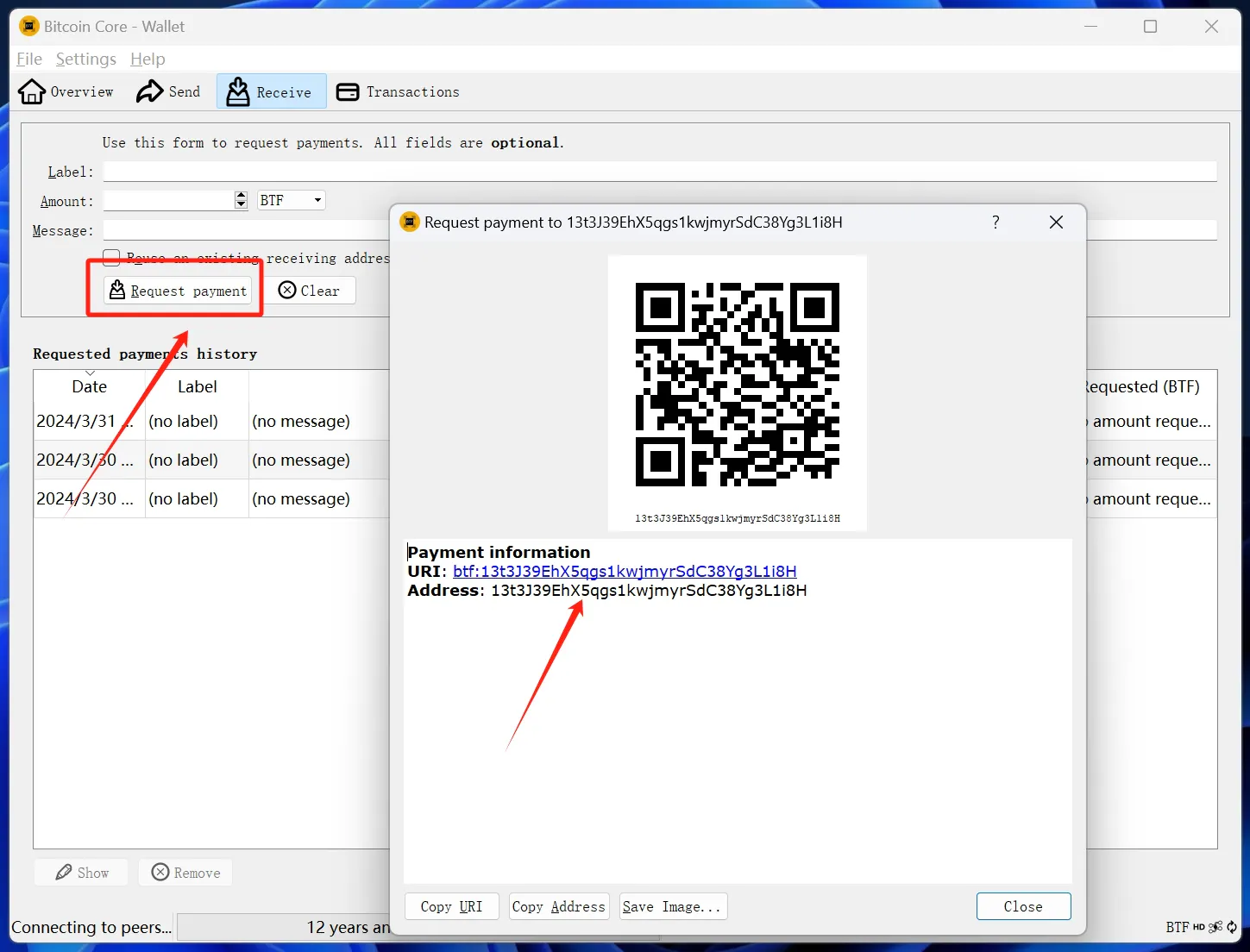Click the Remove button in main window
This screenshot has height=952, width=1250.
(x=185, y=873)
